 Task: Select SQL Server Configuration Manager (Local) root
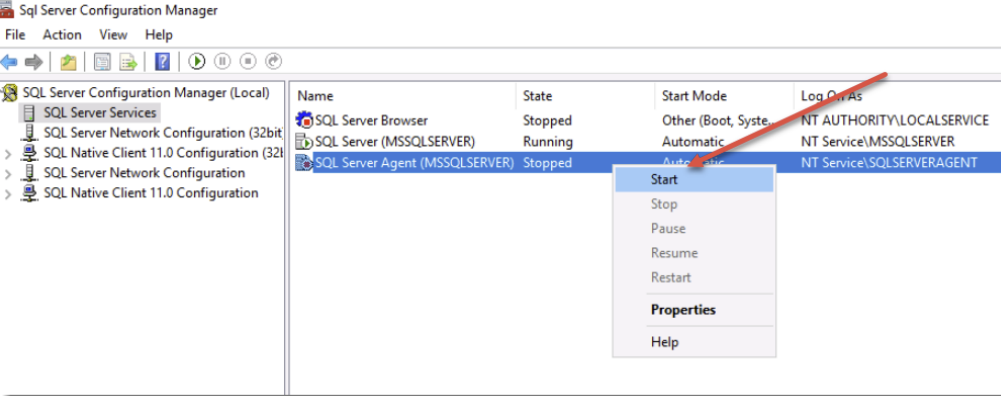(146, 93)
